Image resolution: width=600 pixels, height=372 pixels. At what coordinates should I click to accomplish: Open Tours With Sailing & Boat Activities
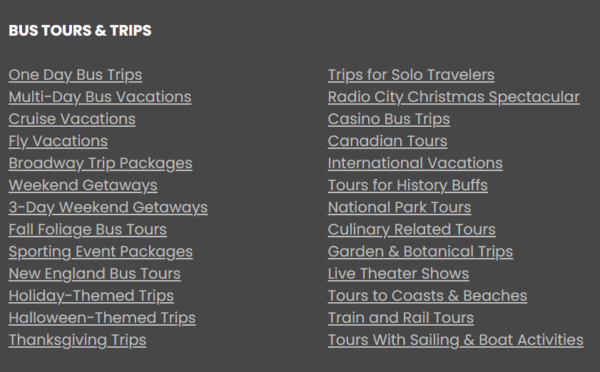tap(456, 340)
